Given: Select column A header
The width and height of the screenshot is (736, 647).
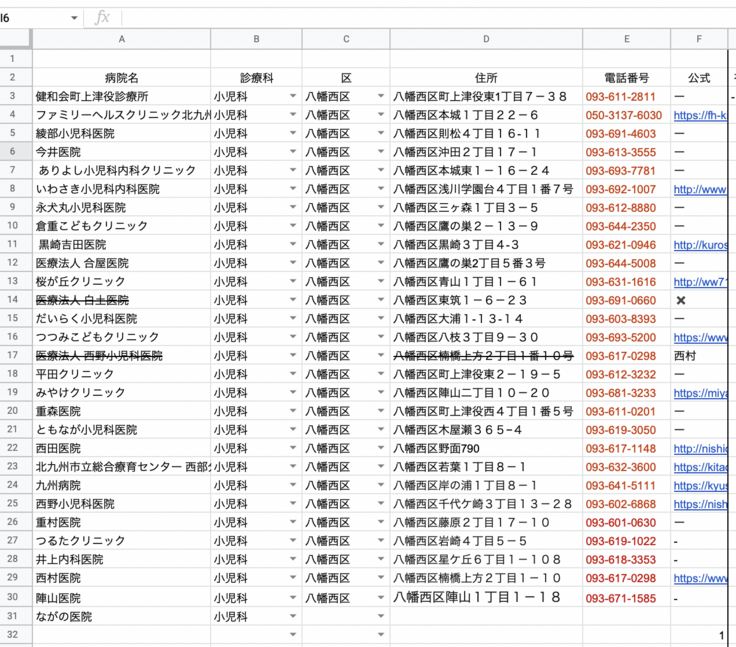Looking at the screenshot, I should click(121, 39).
